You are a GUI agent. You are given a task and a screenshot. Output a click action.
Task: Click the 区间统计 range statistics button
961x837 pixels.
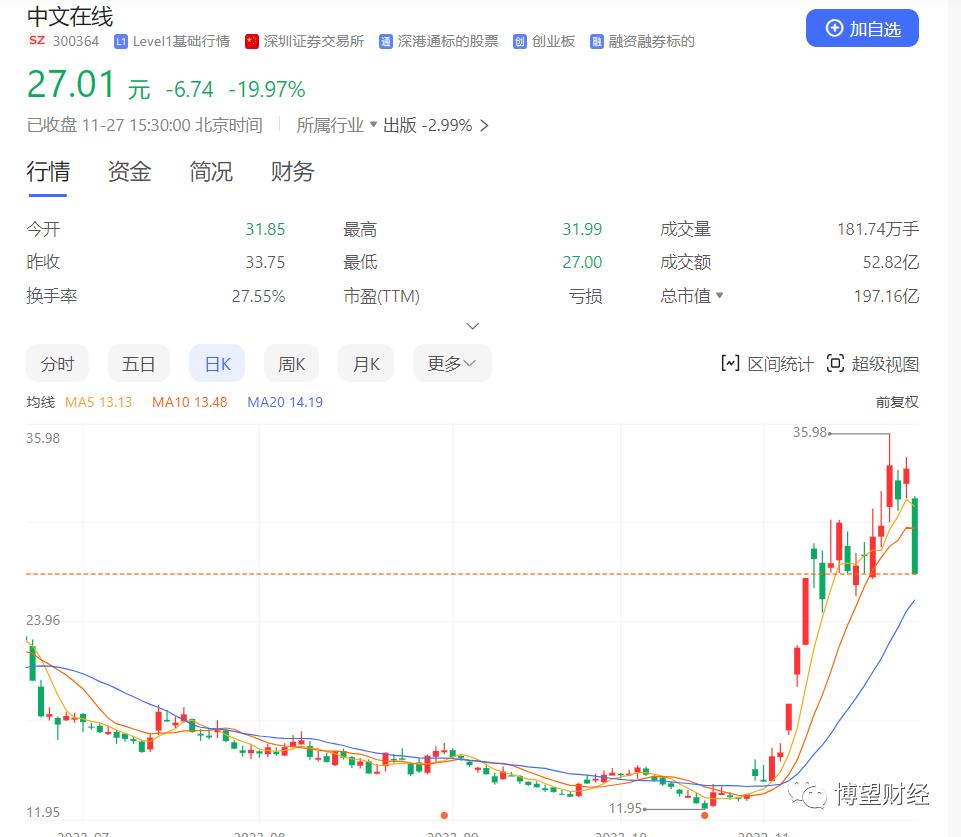pyautogui.click(x=767, y=364)
